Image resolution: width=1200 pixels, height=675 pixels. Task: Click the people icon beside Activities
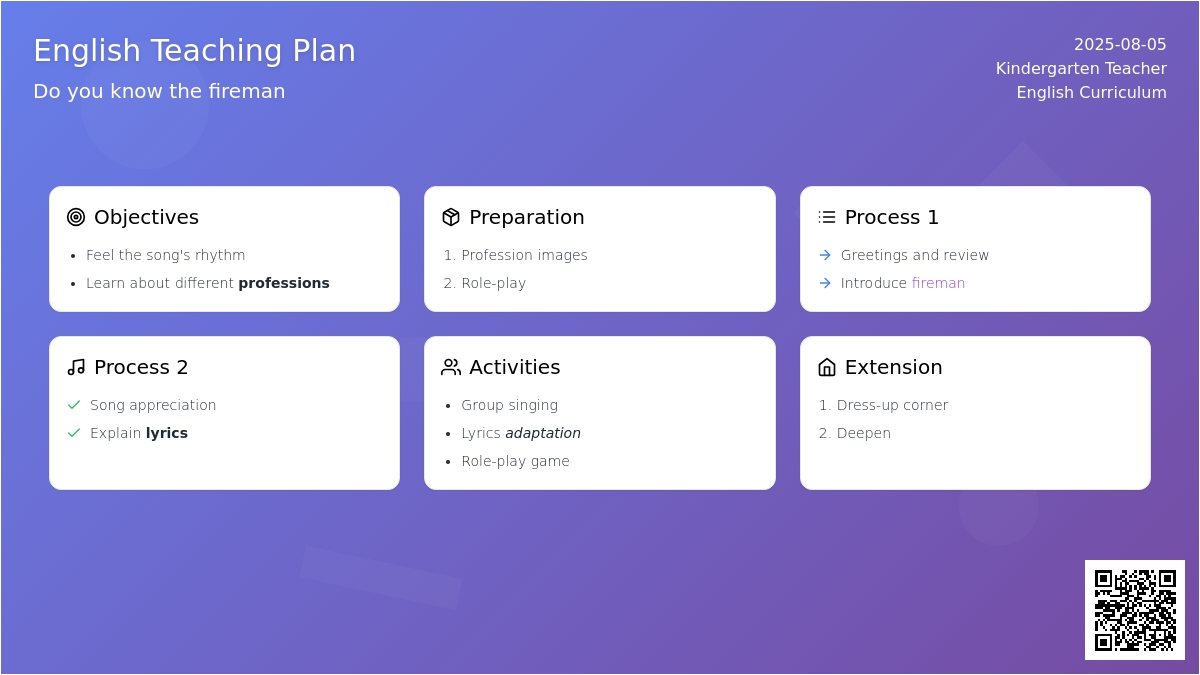click(x=451, y=367)
